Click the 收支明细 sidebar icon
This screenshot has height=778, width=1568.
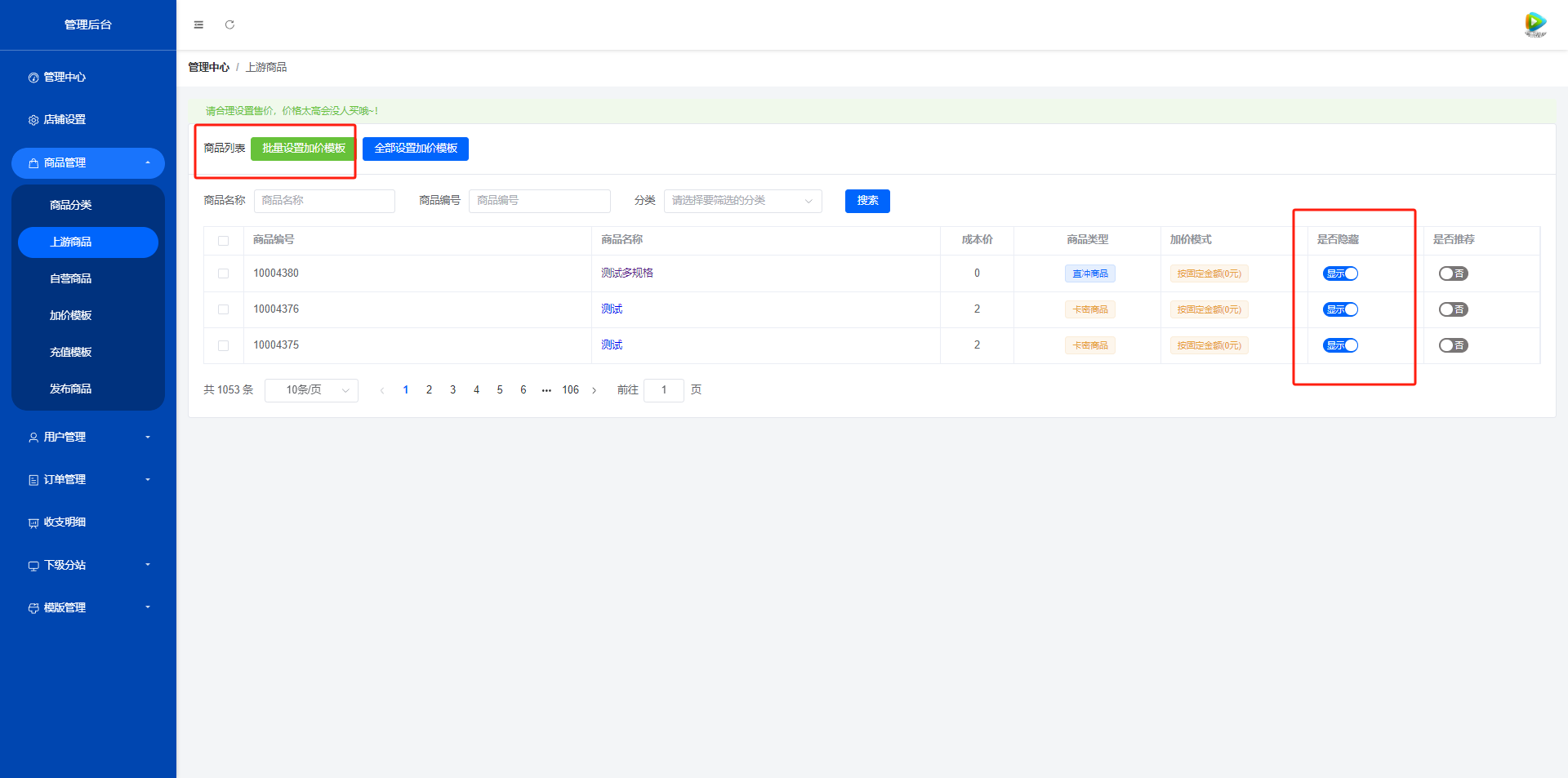coord(33,522)
